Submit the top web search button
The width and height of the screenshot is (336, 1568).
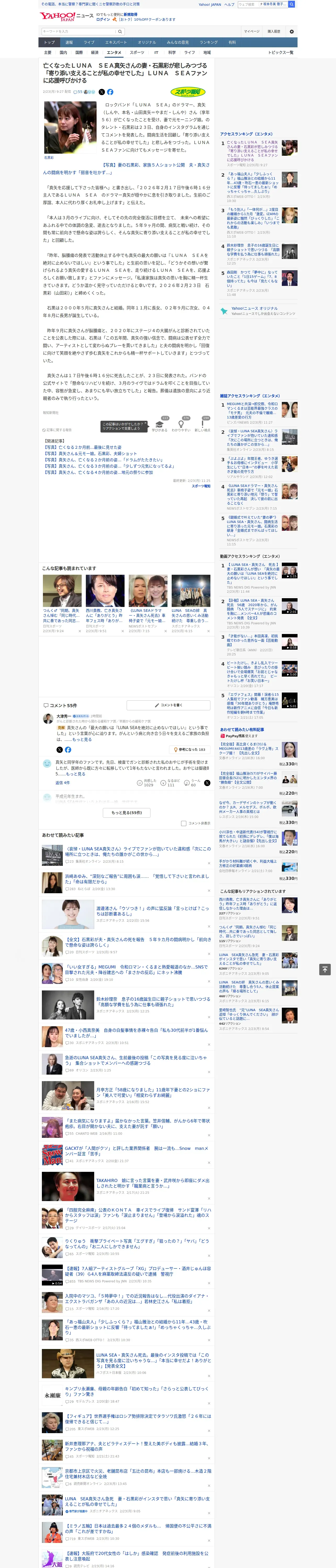tap(292, 4)
